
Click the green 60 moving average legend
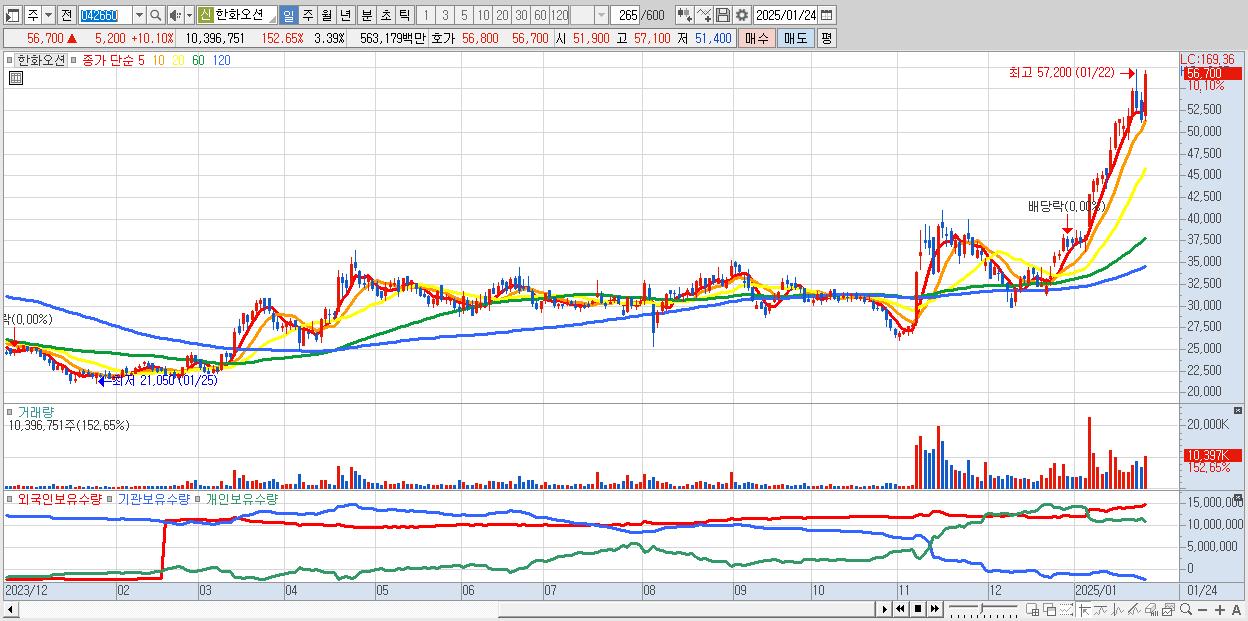198,60
